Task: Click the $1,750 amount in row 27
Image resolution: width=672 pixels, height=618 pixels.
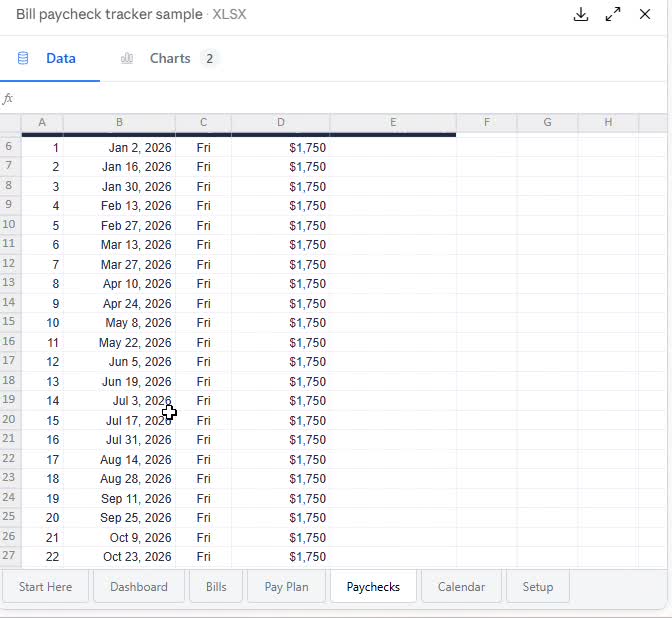Action: [280, 557]
